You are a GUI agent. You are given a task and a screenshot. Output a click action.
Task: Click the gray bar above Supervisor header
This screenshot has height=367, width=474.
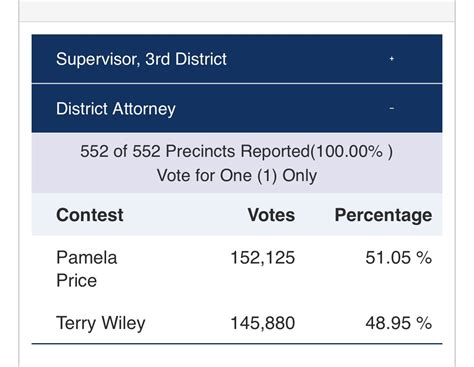coord(237,11)
